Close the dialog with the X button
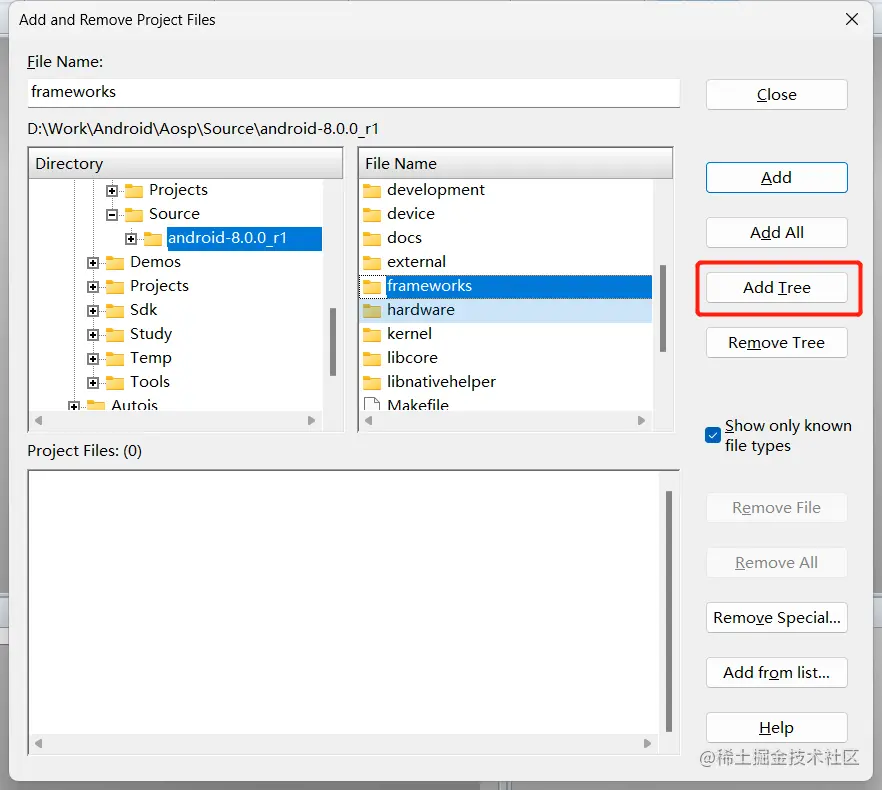 (852, 20)
